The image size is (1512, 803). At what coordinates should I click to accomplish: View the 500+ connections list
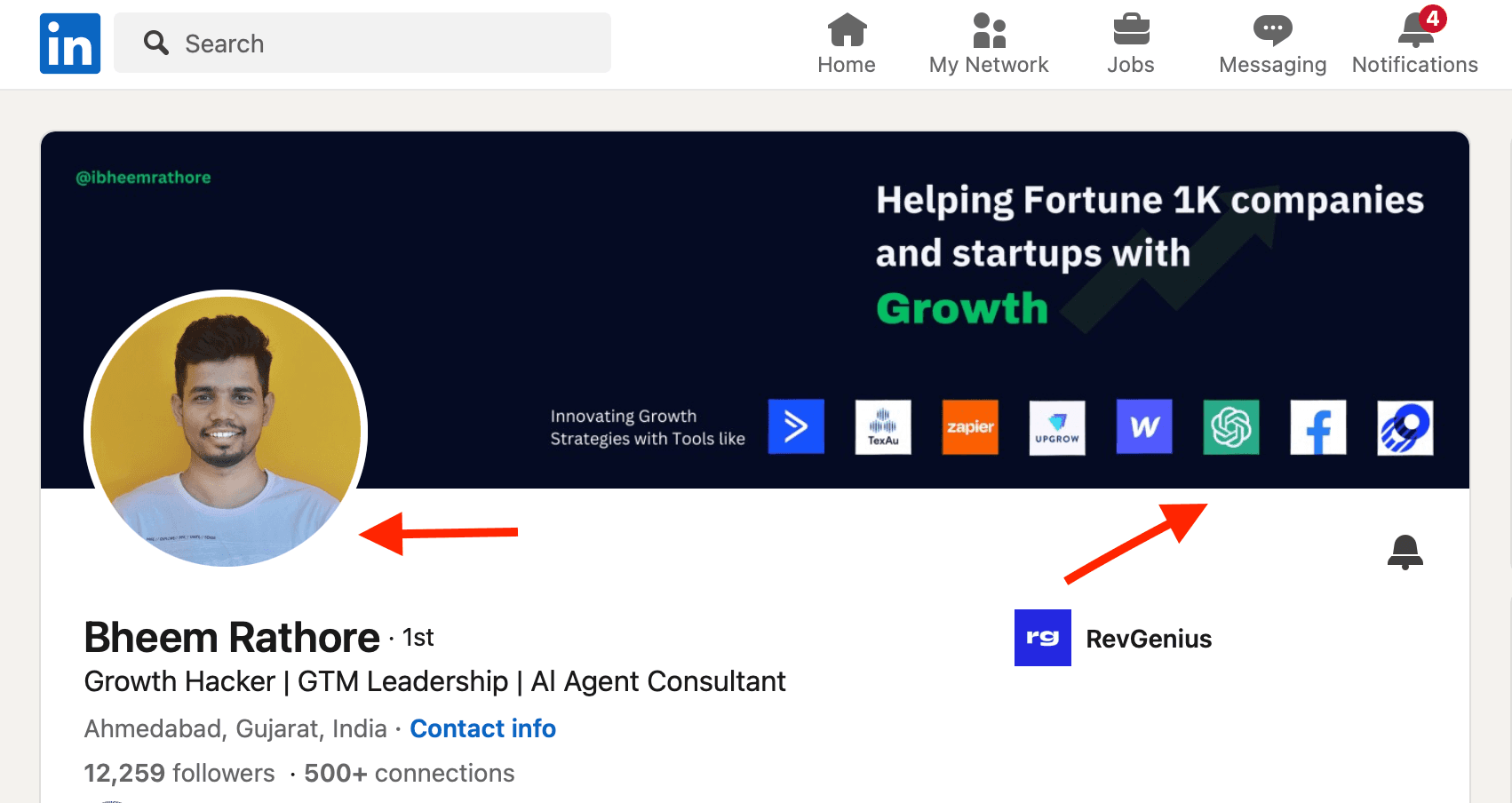click(x=409, y=773)
